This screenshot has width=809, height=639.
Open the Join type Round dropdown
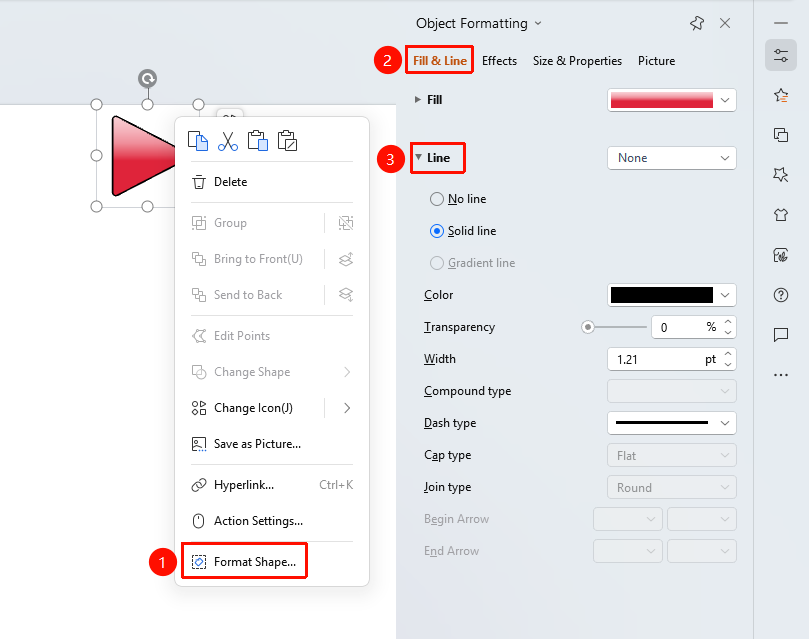671,487
